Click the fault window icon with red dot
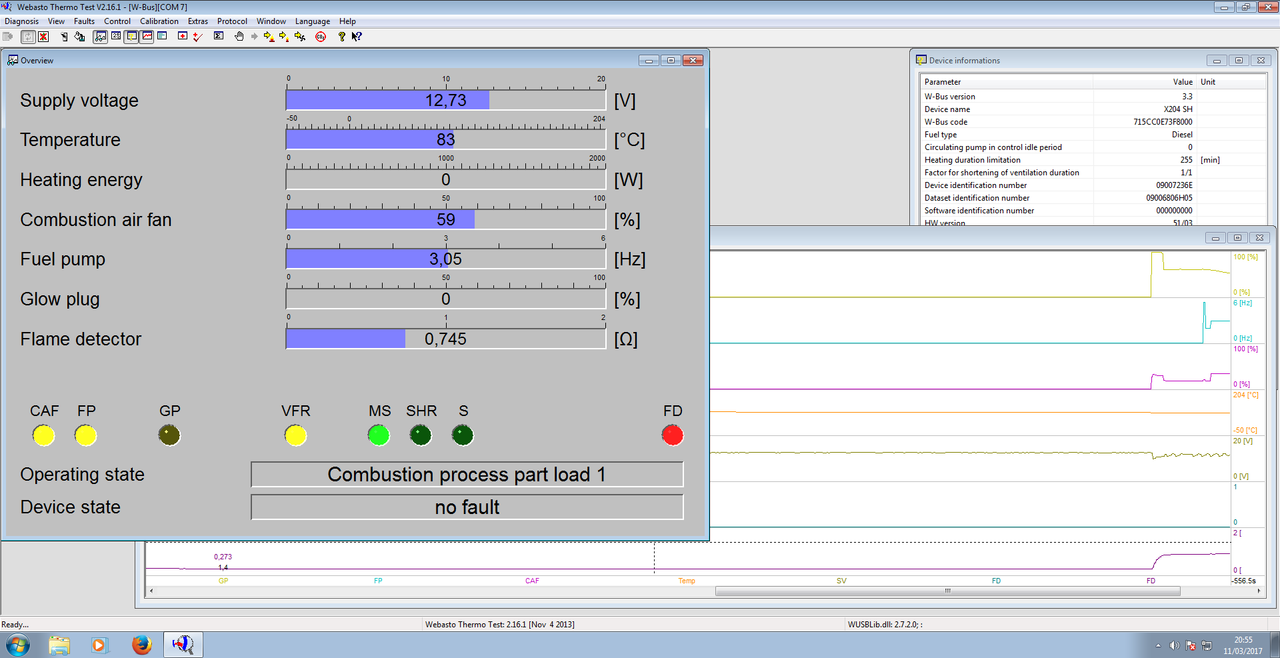Screen dimensions: 1280x658 tap(183, 36)
